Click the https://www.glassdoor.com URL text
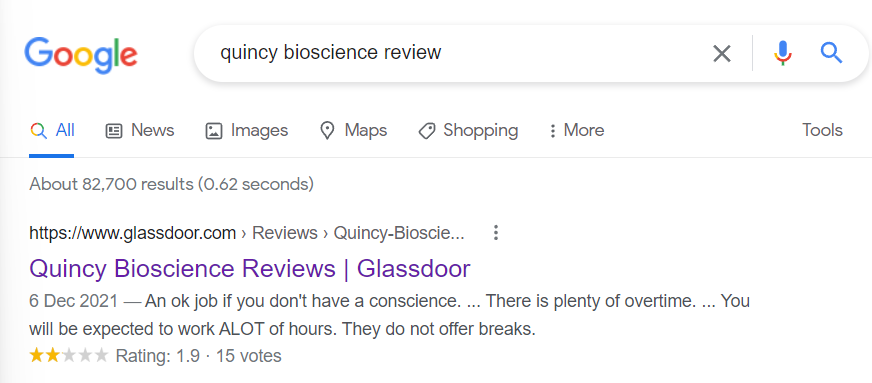The height and width of the screenshot is (383, 872). click(132, 233)
